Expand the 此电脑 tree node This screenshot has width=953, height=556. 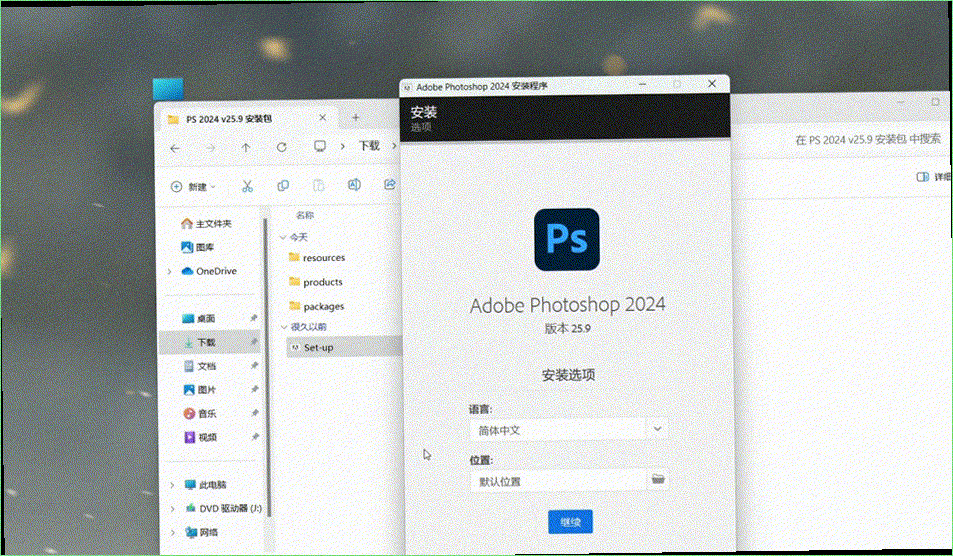point(172,485)
